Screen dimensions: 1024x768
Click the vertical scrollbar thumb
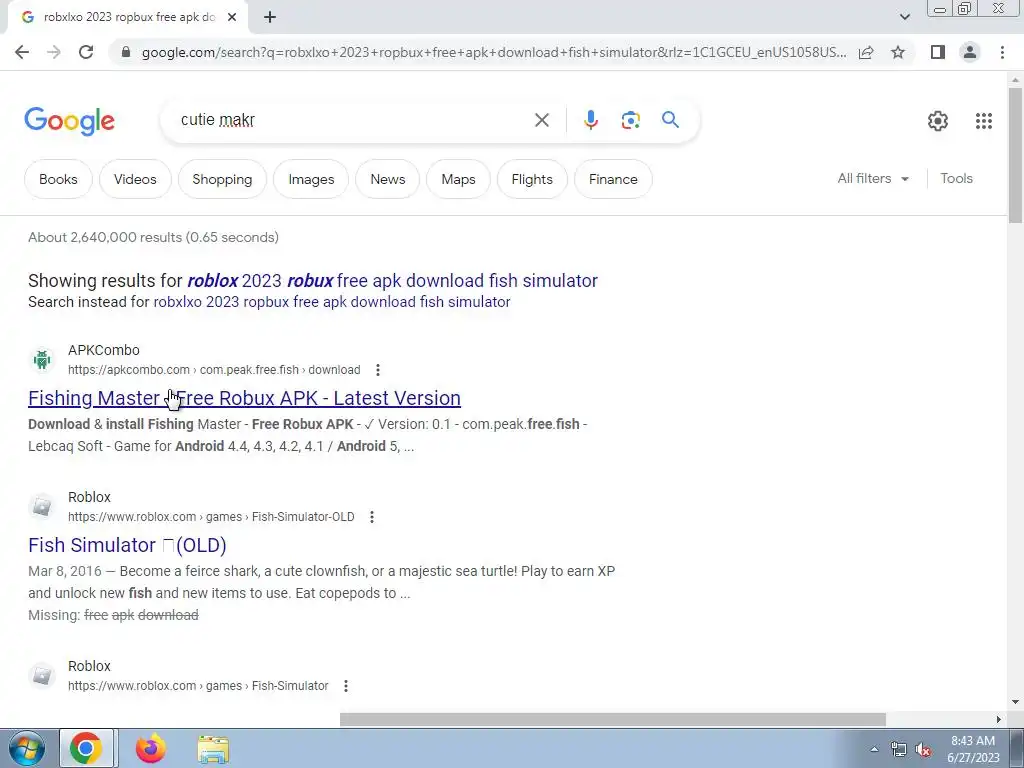click(1015, 155)
